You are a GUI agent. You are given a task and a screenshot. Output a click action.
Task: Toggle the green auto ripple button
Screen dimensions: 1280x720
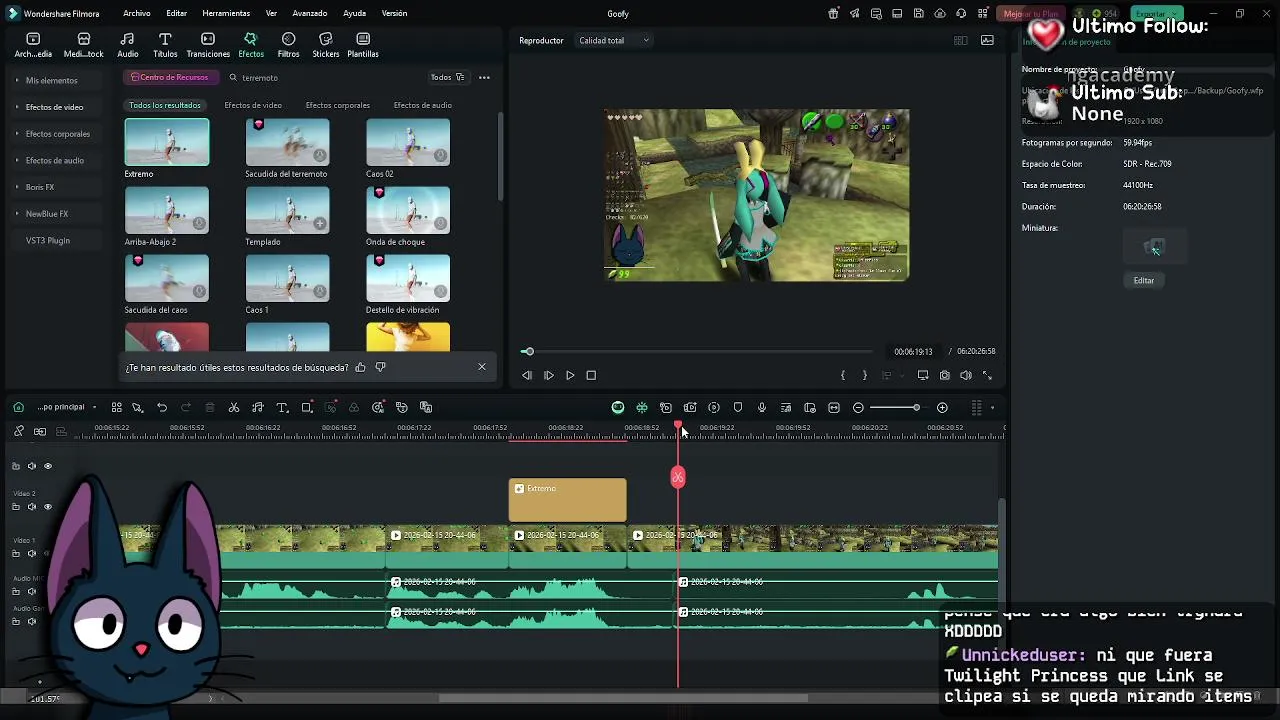[x=618, y=408]
